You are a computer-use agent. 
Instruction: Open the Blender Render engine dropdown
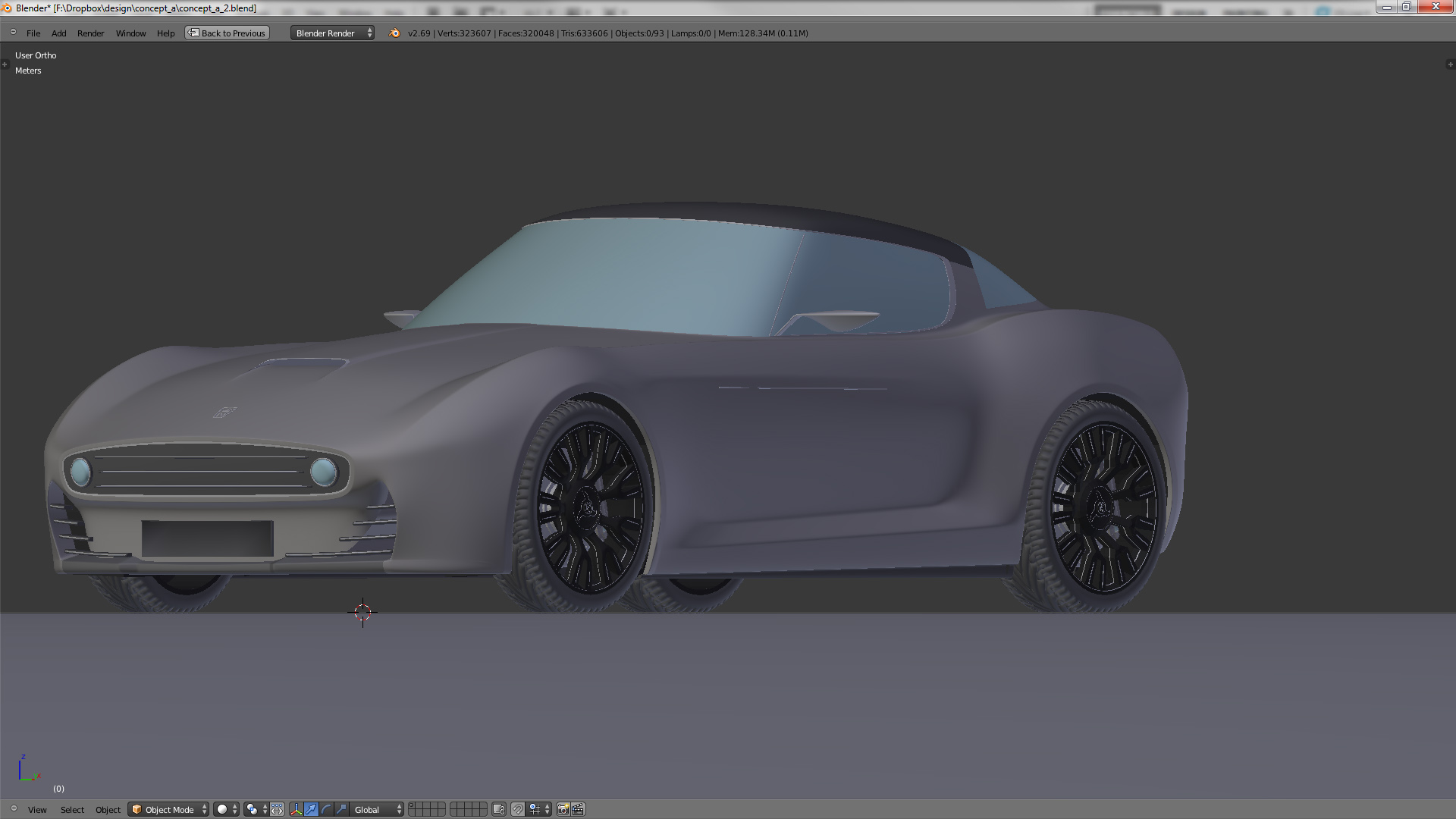coord(332,33)
